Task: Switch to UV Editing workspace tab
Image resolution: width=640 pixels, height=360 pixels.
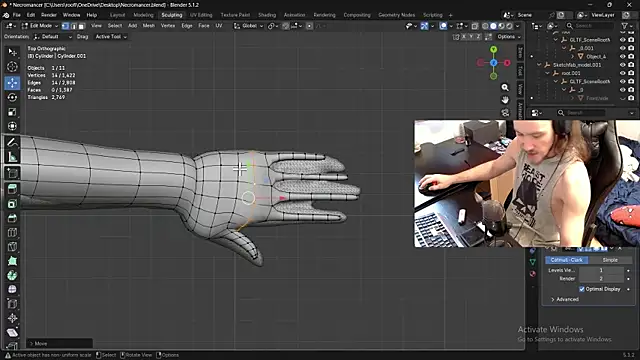Action: [201, 15]
